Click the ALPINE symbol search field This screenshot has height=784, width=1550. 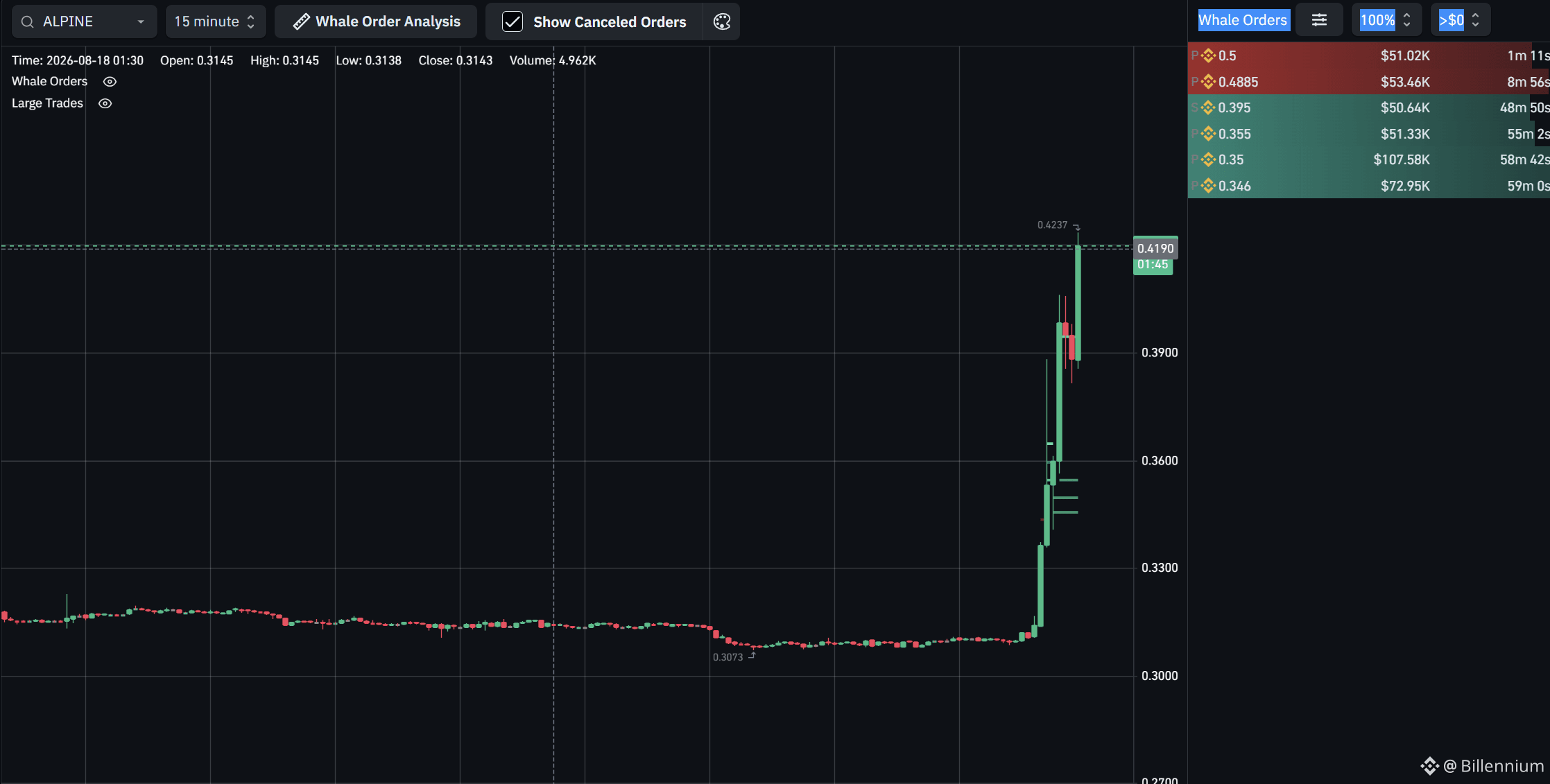point(84,21)
